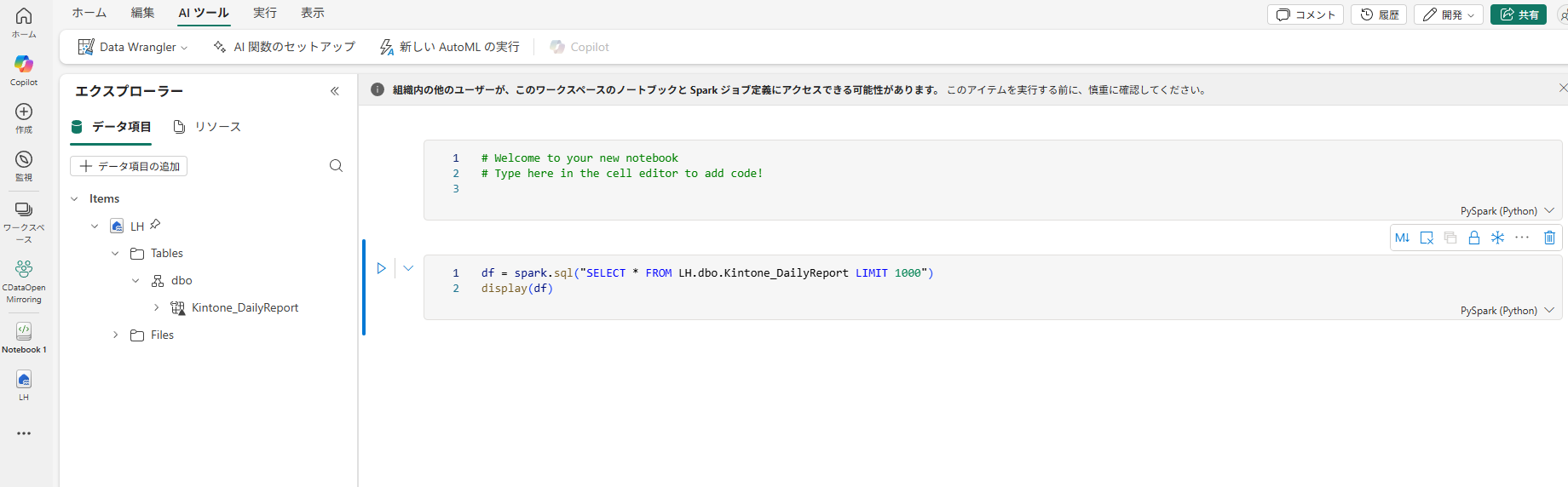The height and width of the screenshot is (487, 1568).
Task: Select the Tables folder item
Action: (167, 254)
